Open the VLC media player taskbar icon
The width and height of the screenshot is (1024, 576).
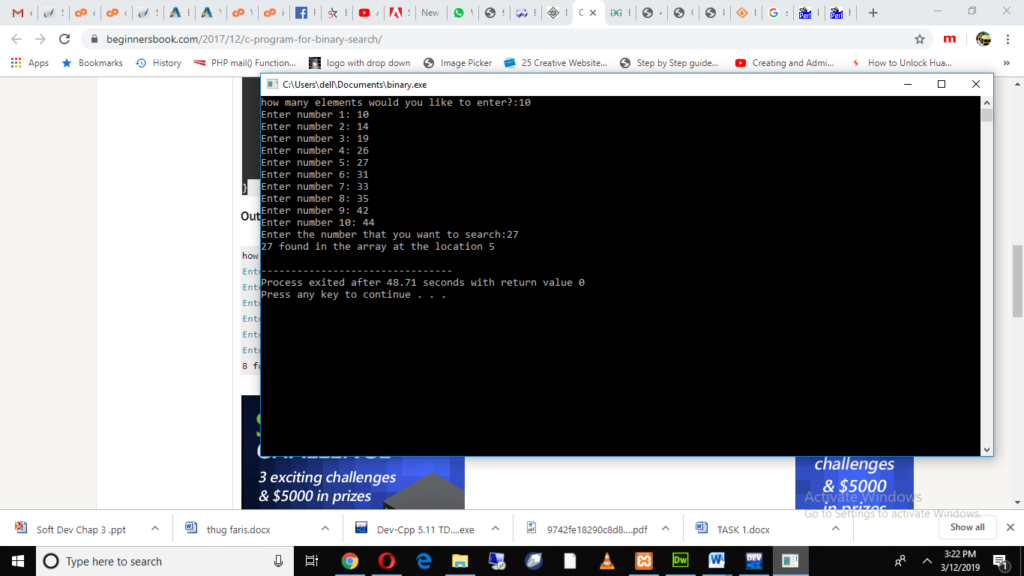607,561
